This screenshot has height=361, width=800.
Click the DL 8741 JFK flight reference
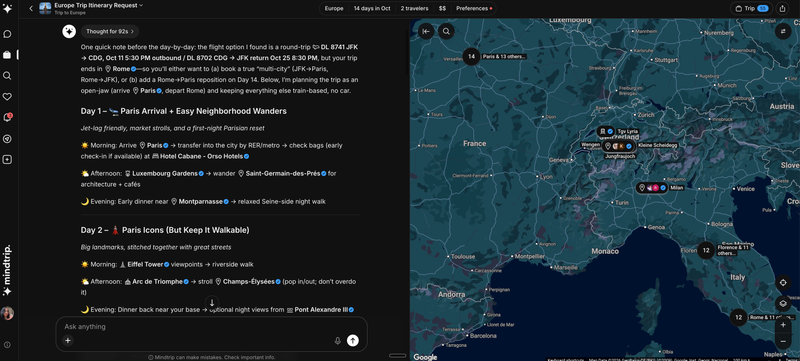click(x=335, y=47)
